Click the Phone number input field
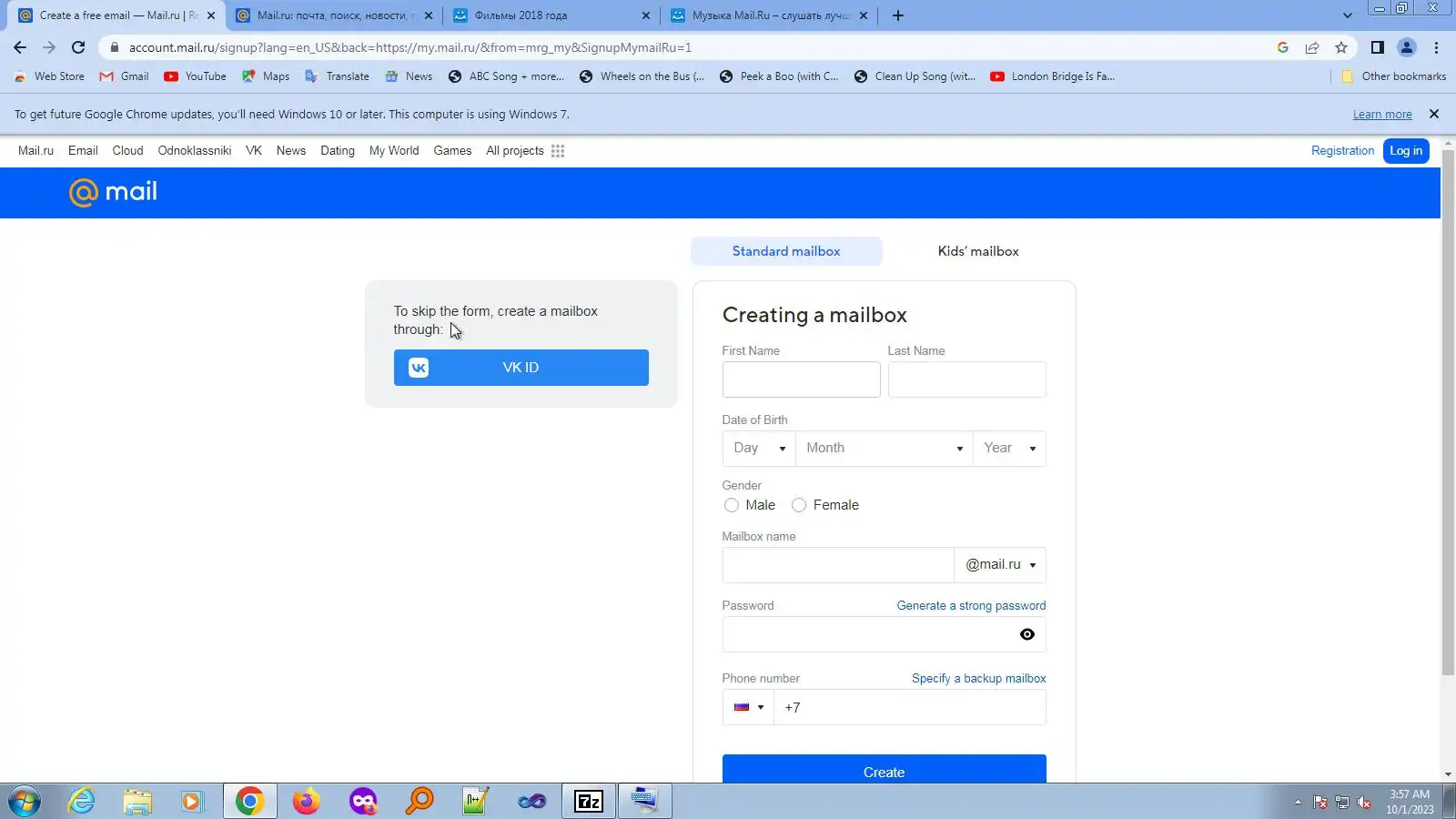 910,707
